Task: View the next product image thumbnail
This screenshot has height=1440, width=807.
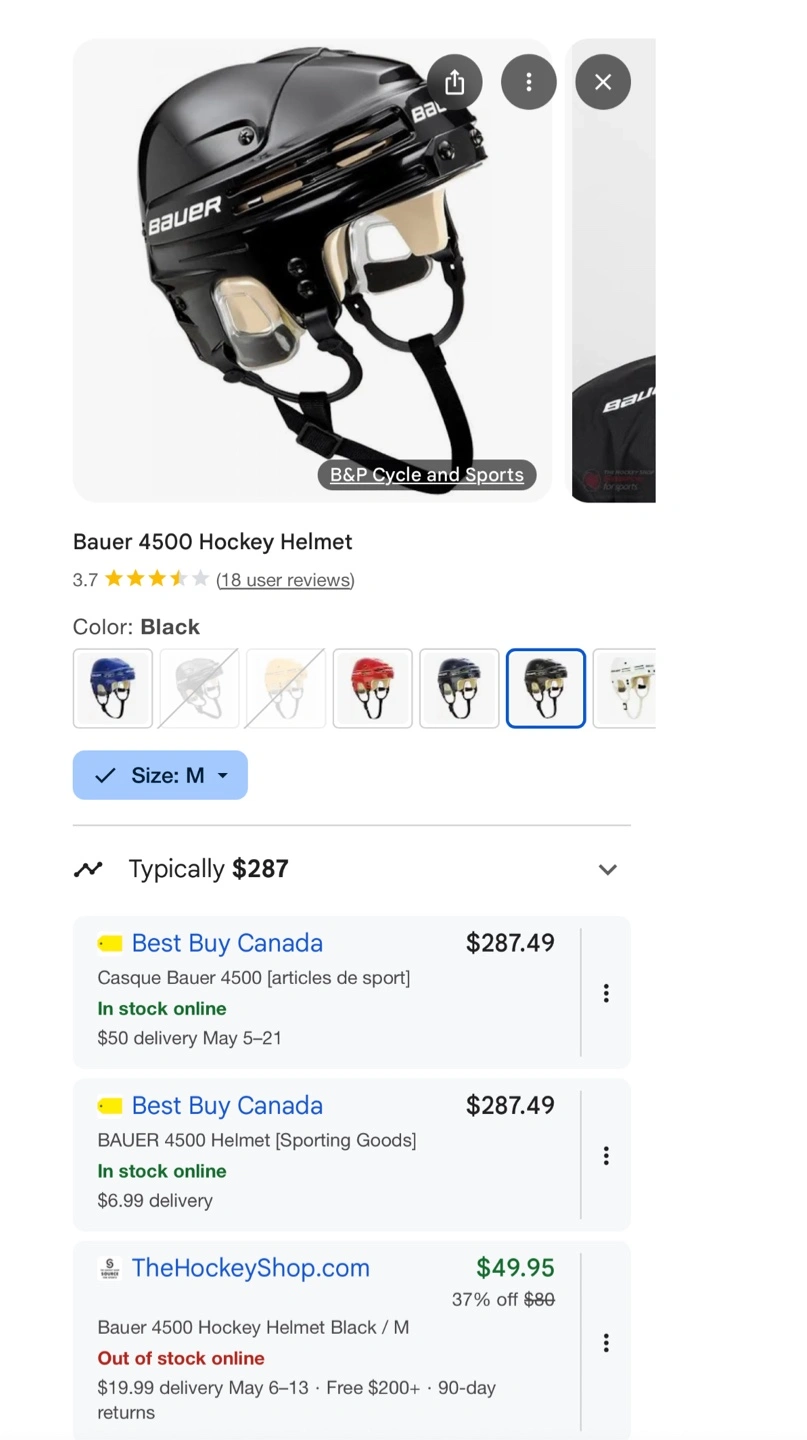Action: (613, 270)
